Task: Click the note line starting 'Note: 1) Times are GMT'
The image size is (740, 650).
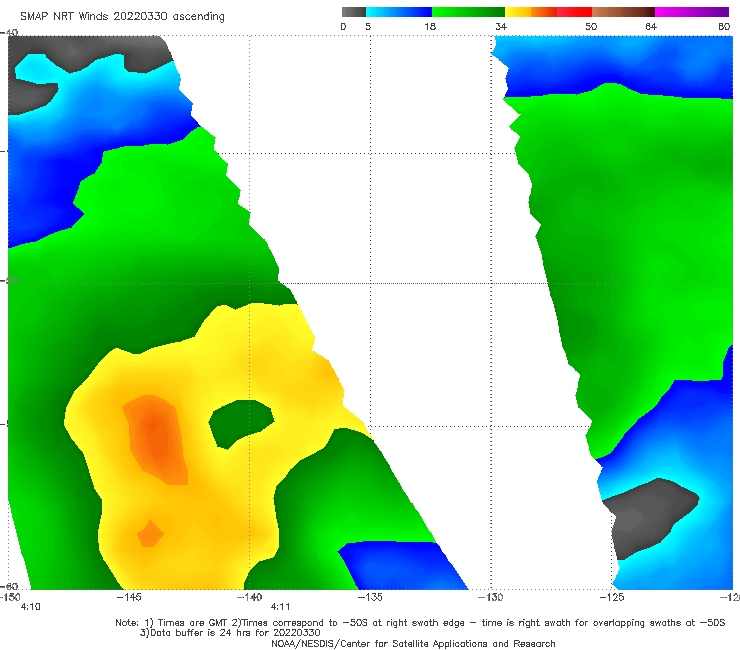Action: [x=420, y=623]
